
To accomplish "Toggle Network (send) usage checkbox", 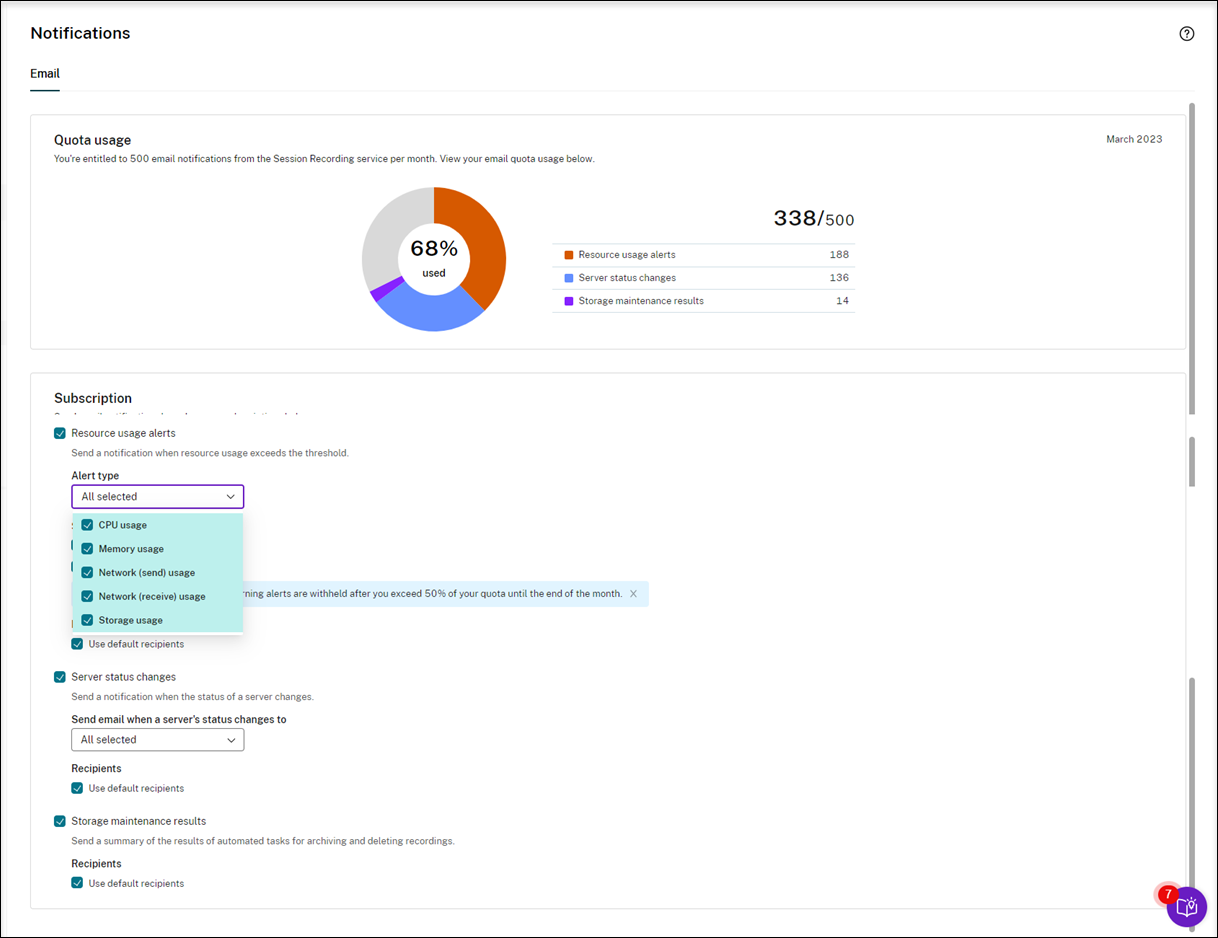I will (88, 573).
